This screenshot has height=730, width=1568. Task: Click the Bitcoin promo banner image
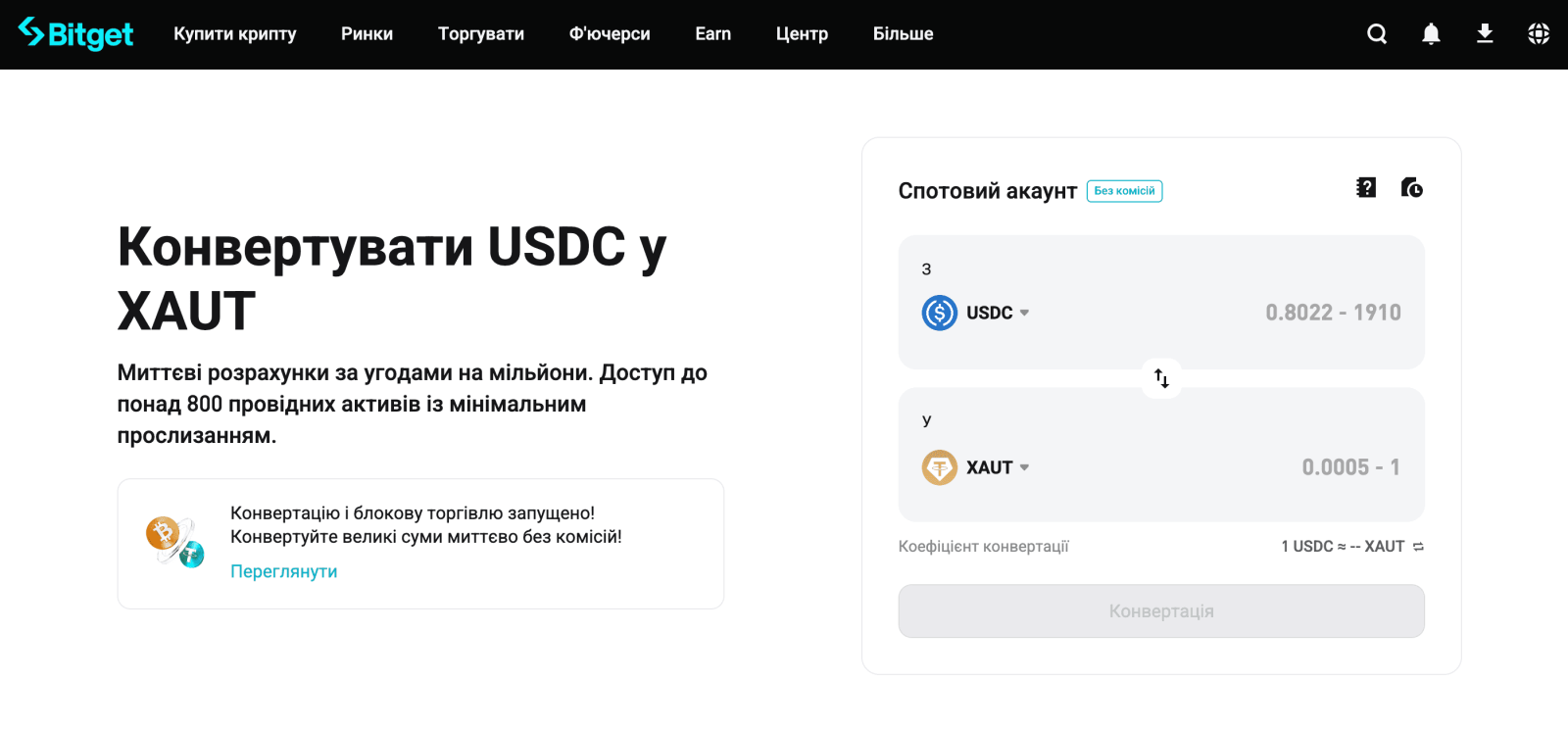click(x=174, y=542)
